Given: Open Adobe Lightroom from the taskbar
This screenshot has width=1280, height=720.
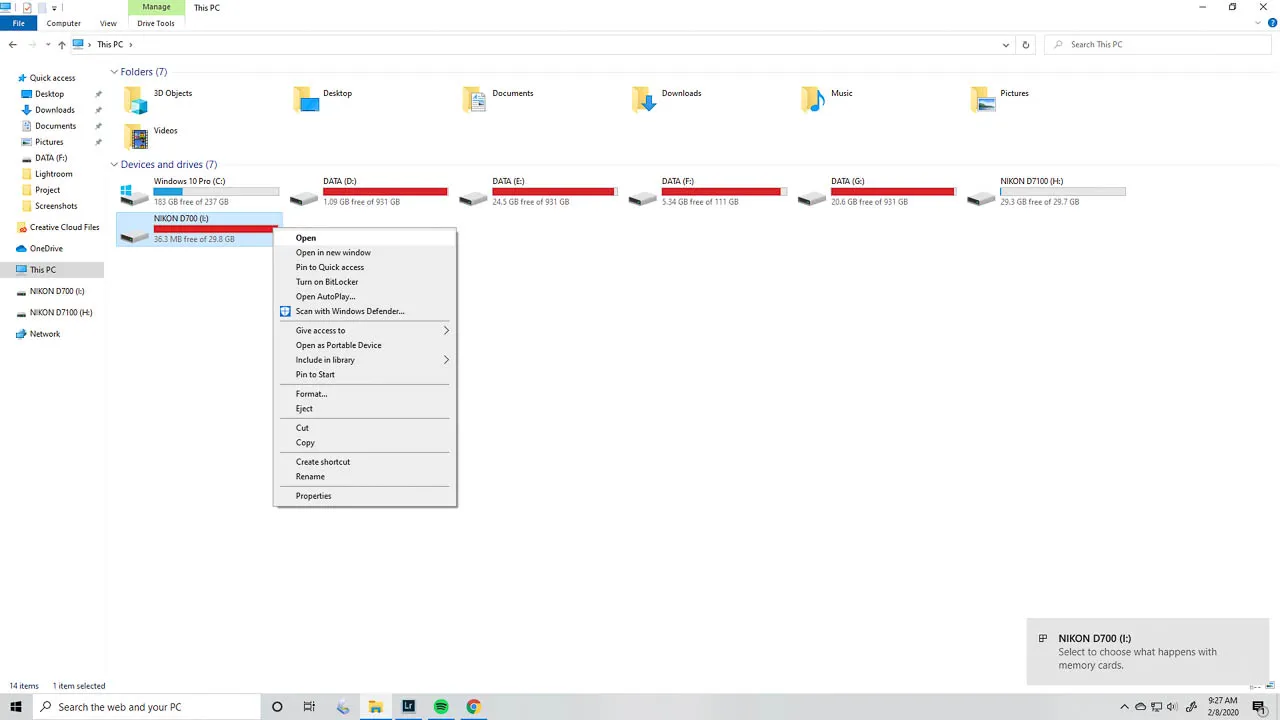Looking at the screenshot, I should 408,707.
